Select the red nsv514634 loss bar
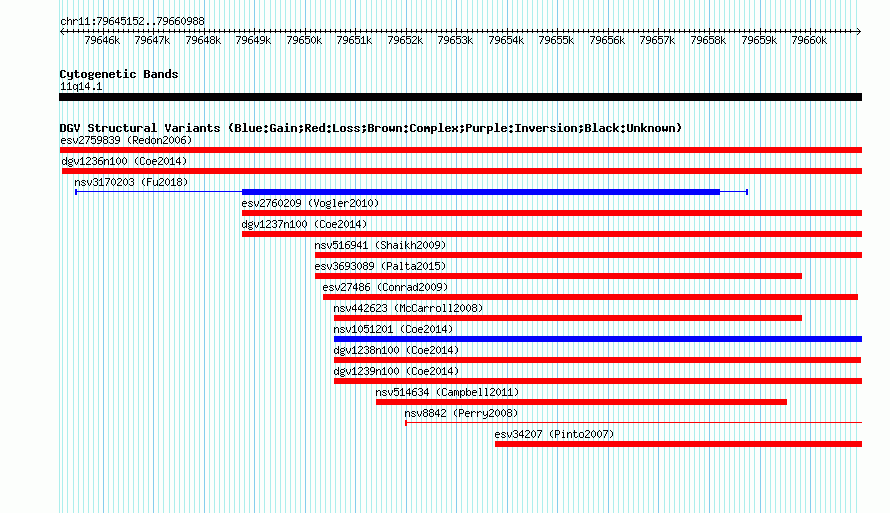Screen dimensions: 890x513 [581, 402]
